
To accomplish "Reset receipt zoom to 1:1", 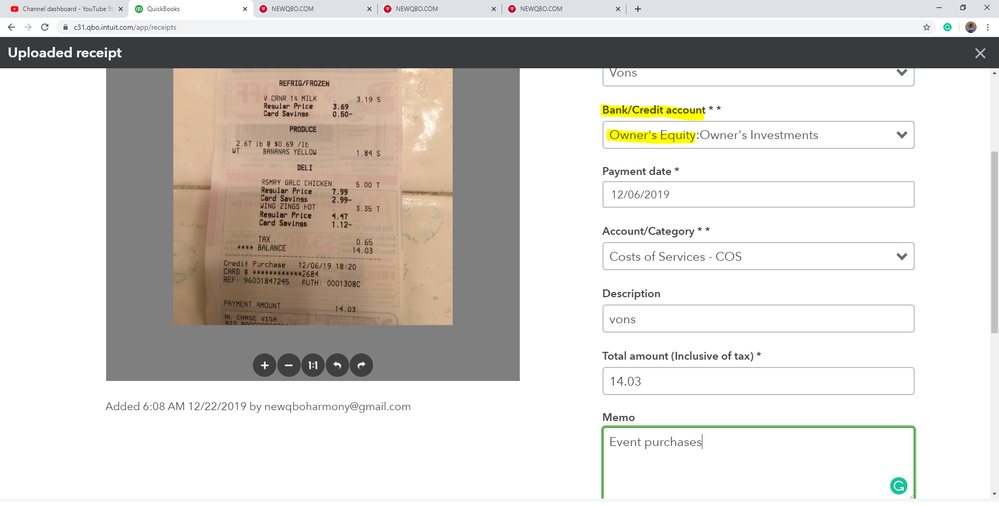I will [x=313, y=366].
